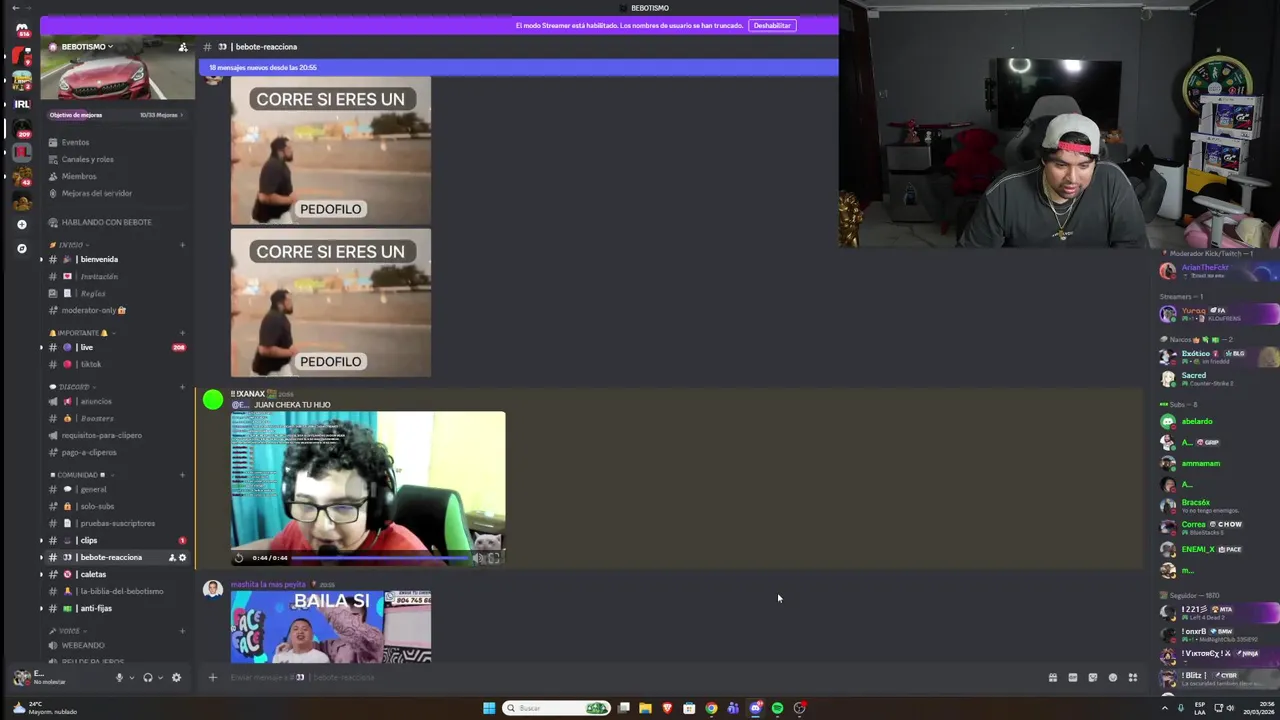Add channel to INICIO category
The width and height of the screenshot is (1280, 720).
182,245
